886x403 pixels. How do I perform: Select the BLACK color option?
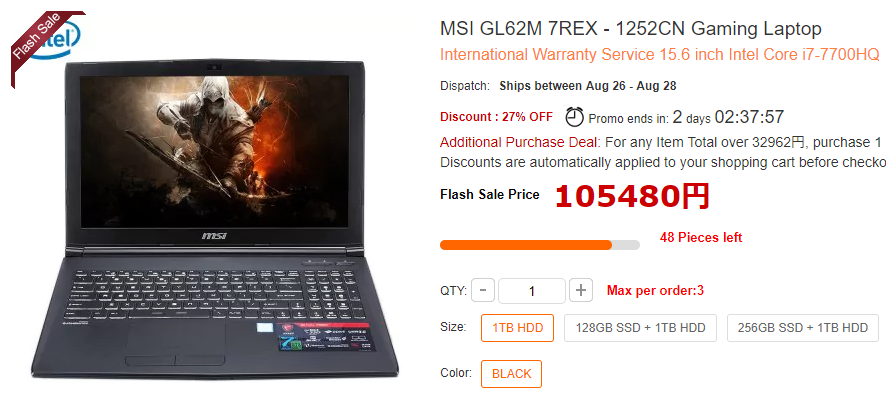point(511,374)
